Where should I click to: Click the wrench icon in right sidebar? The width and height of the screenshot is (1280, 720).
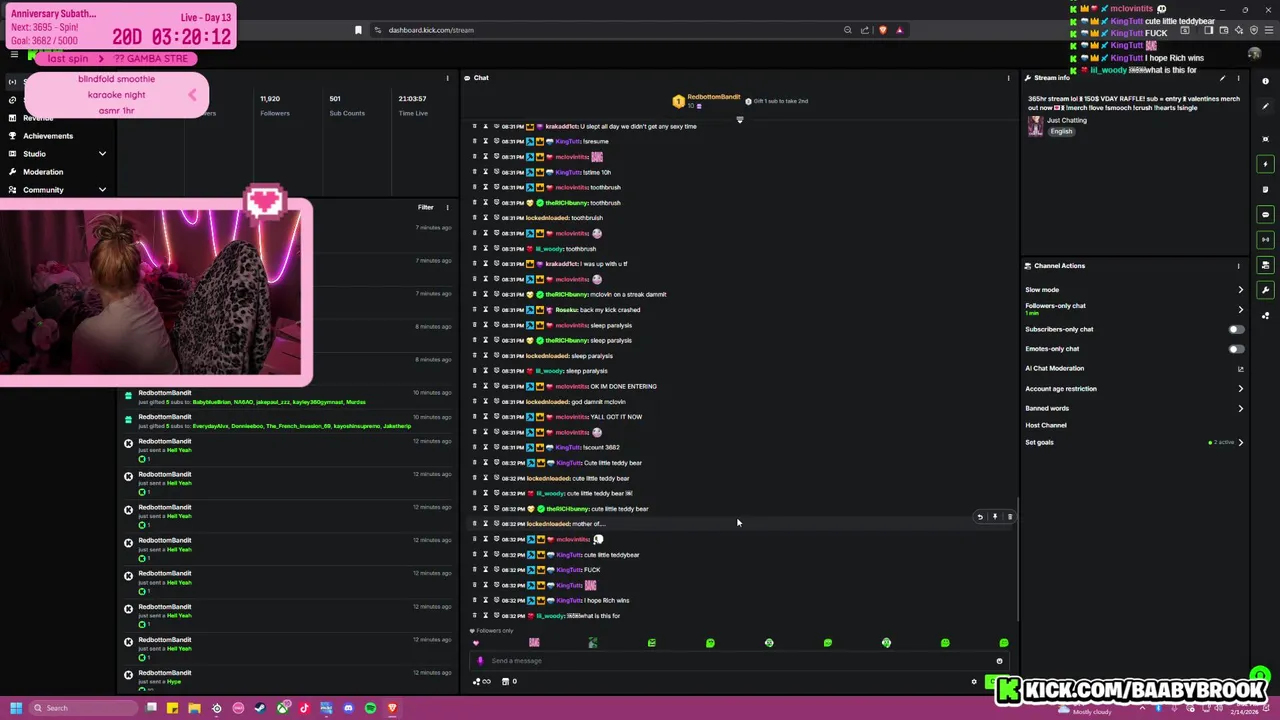(x=1265, y=290)
